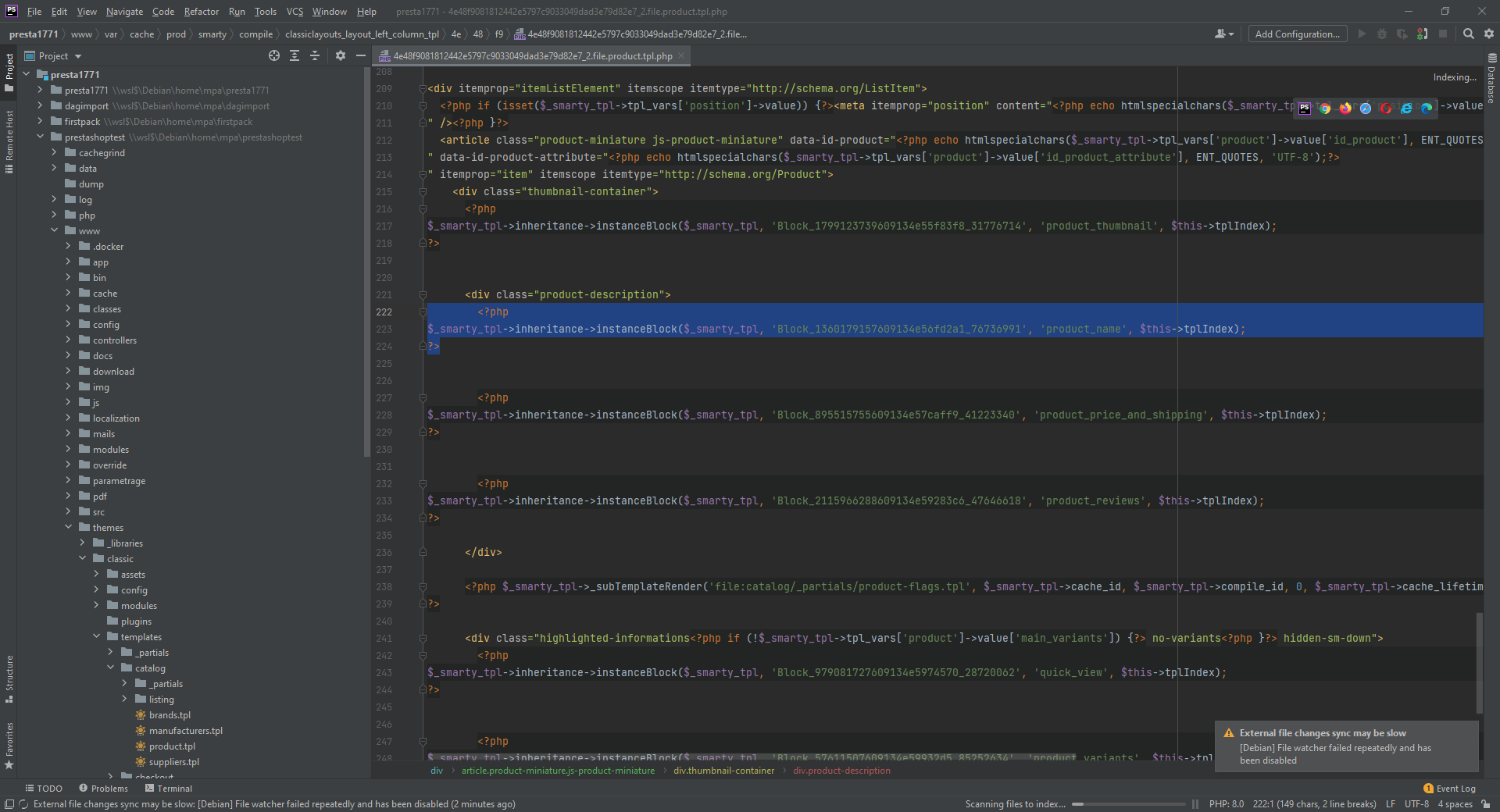Image resolution: width=1500 pixels, height=812 pixels.
Task: Open in Chrome from the browser popup
Action: pyautogui.click(x=1325, y=109)
